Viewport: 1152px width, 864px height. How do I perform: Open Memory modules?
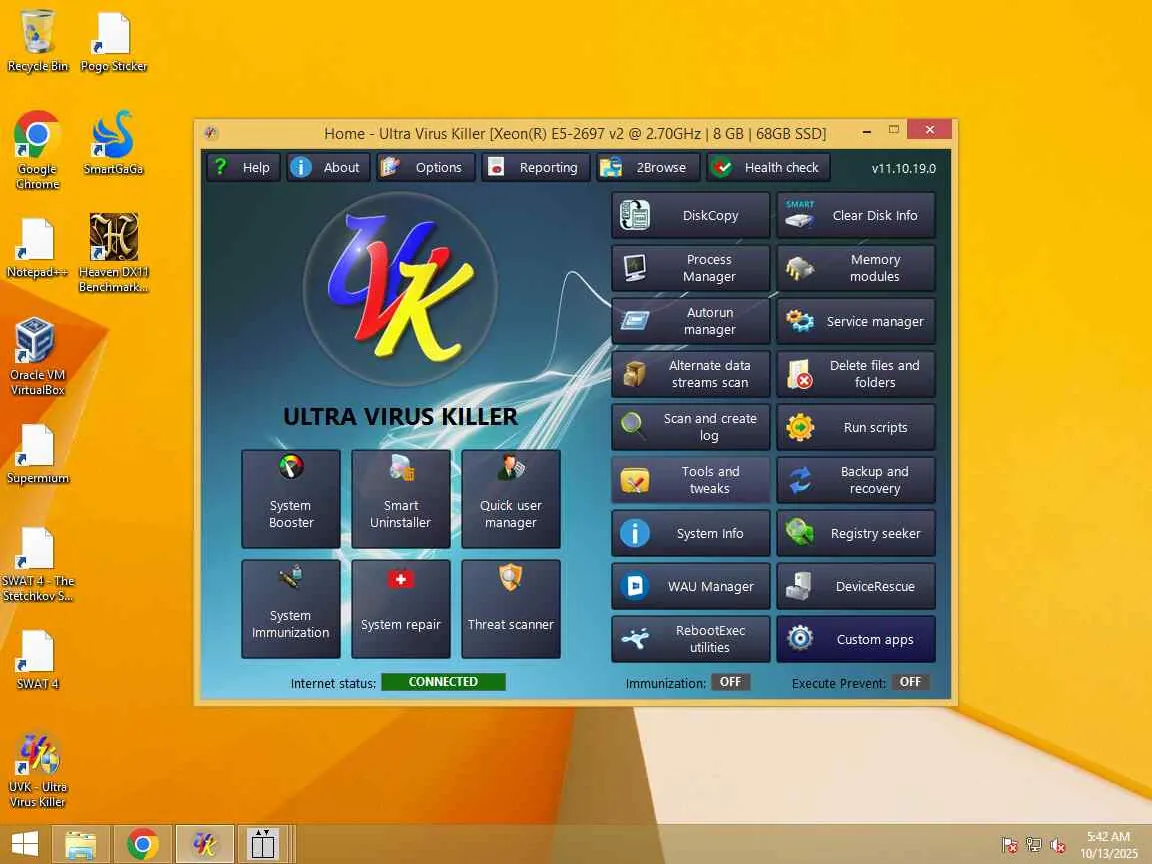[x=856, y=268]
